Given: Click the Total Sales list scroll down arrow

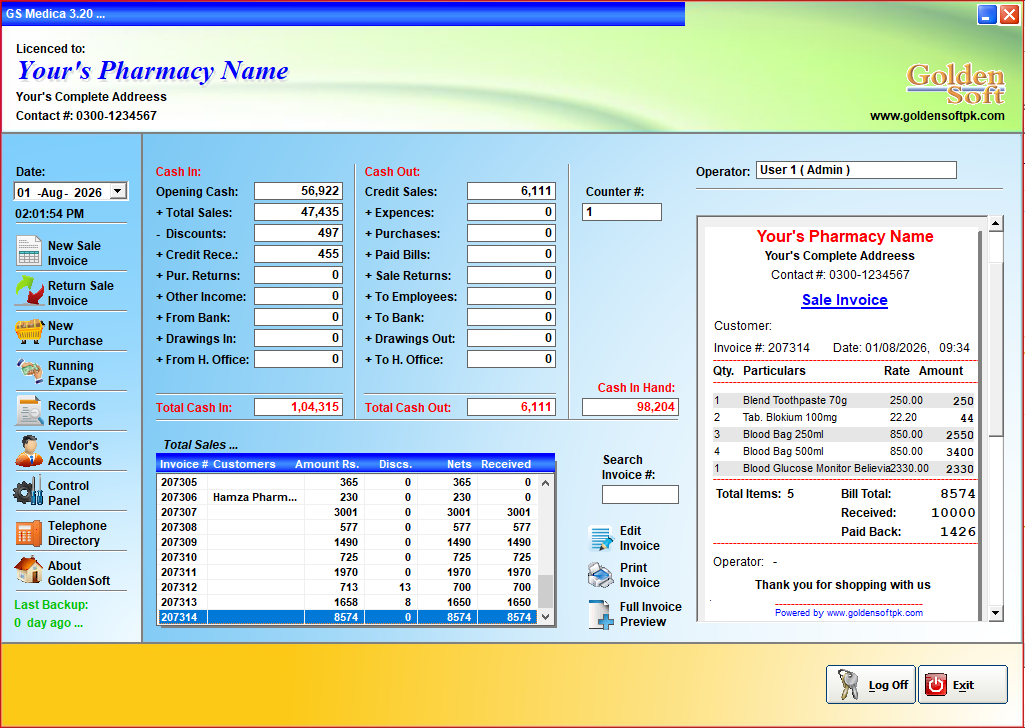Looking at the screenshot, I should point(546,617).
